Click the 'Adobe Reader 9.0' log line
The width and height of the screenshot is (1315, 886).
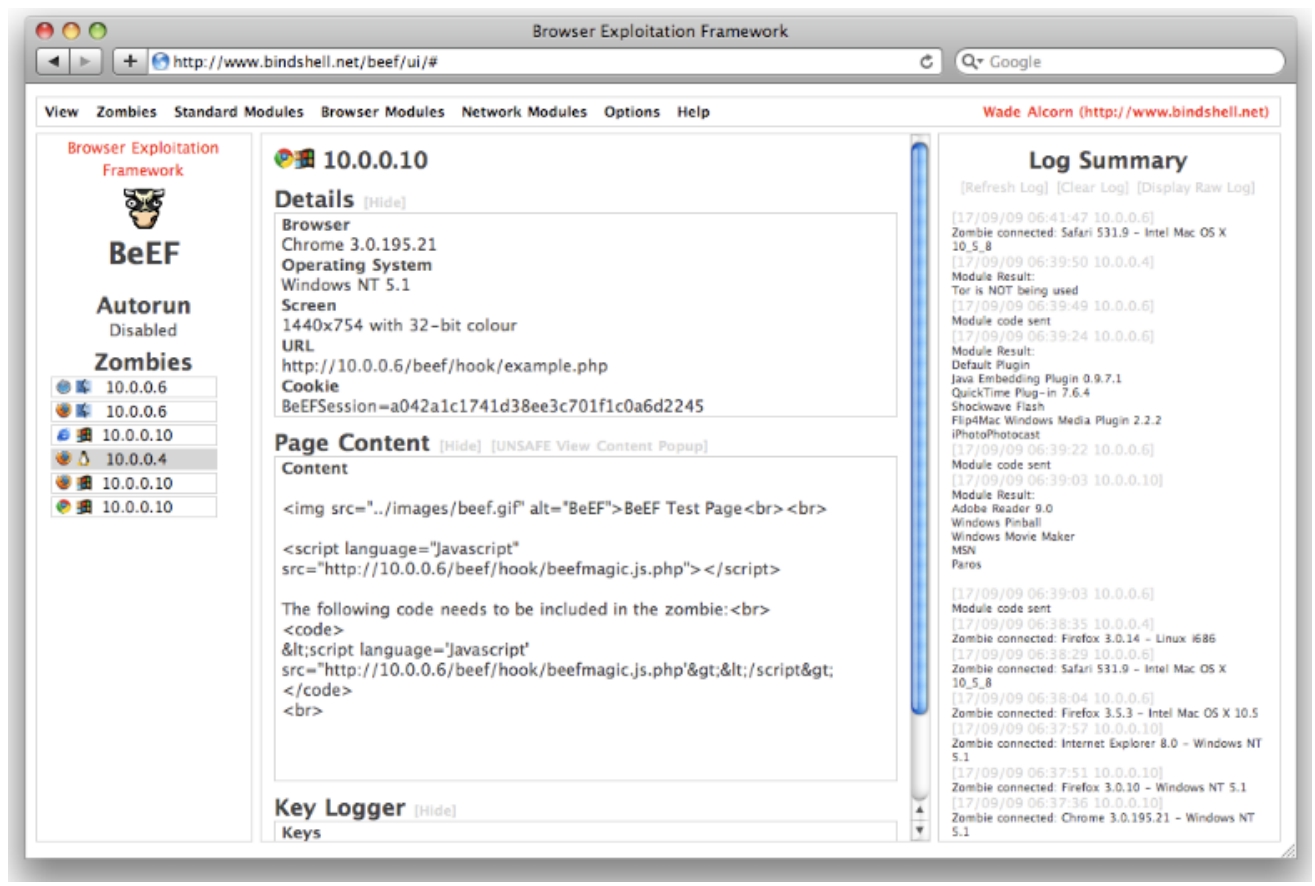996,509
